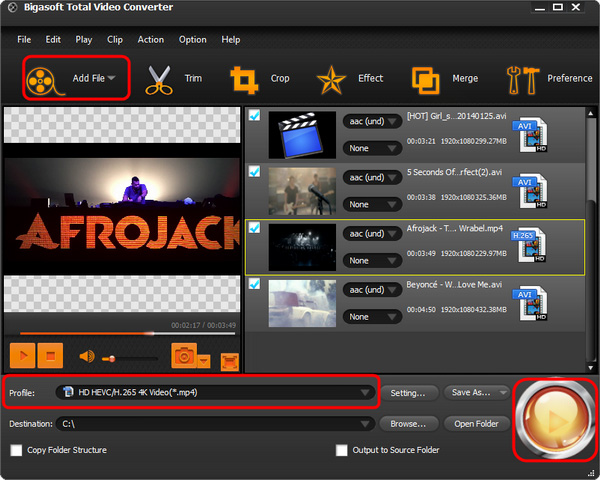
Task: Click AVI format icon for [HOT] Girl_s file
Action: coord(531,136)
